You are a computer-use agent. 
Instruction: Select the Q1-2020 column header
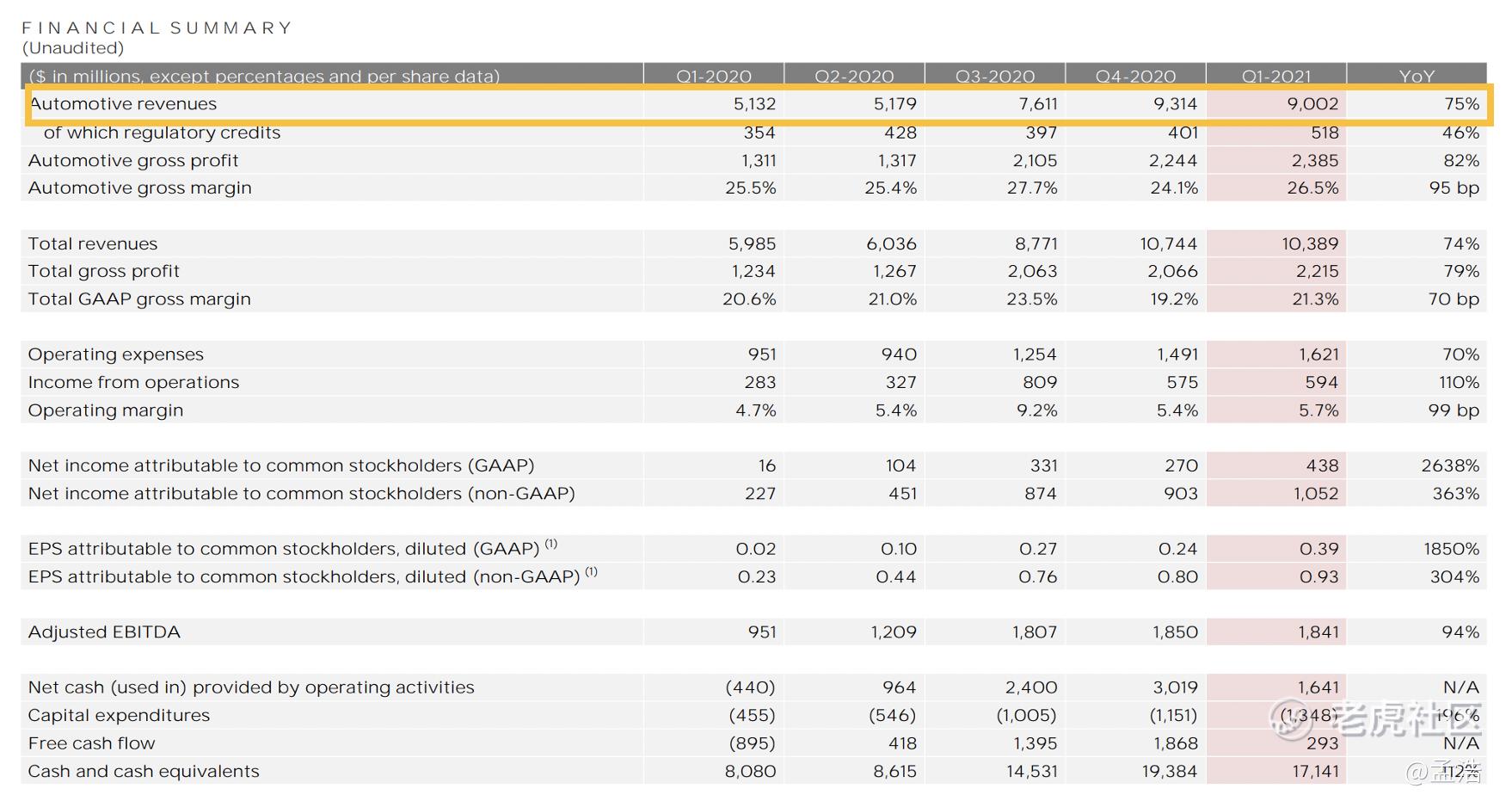pos(714,76)
